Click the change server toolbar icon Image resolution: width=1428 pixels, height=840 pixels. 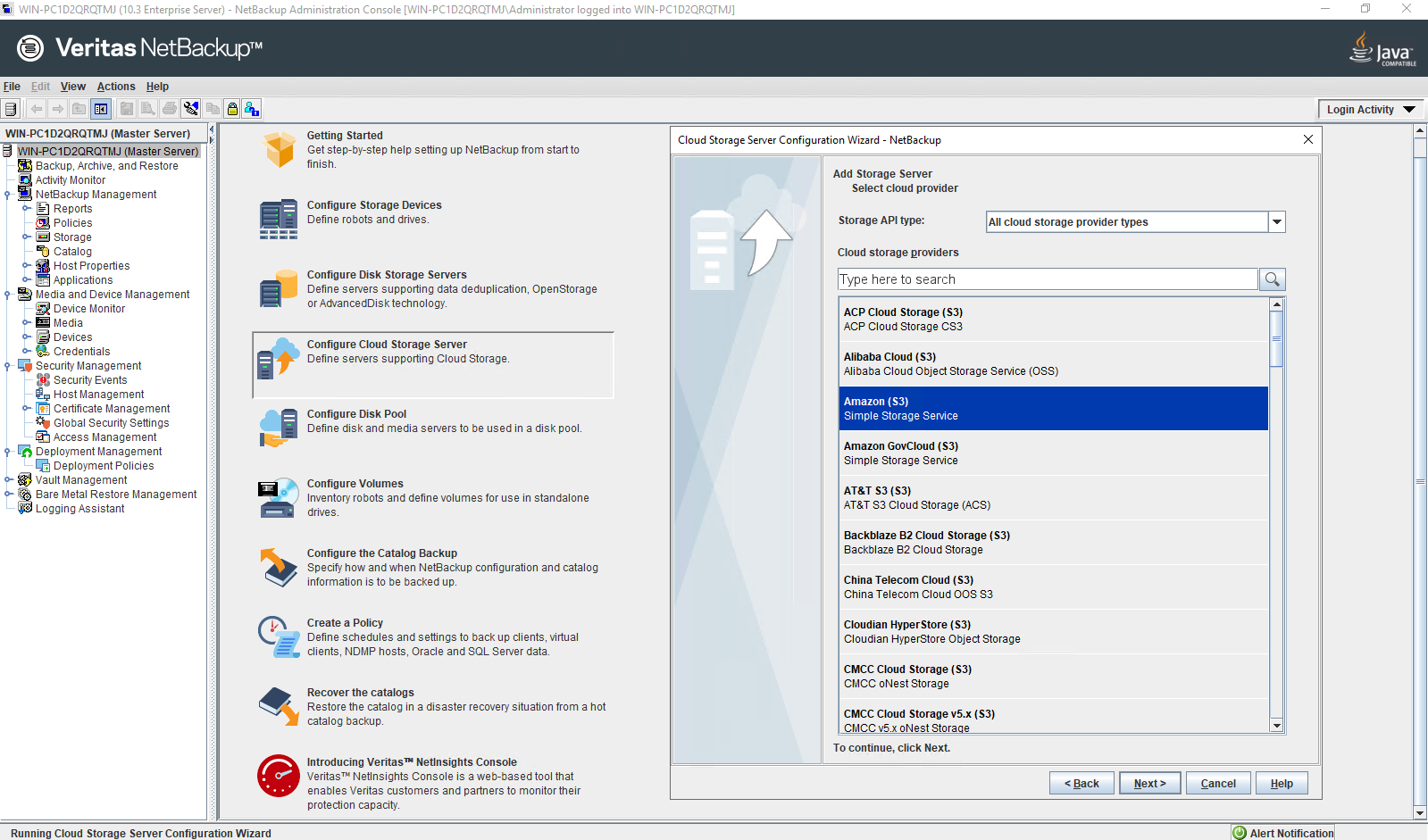tap(11, 109)
